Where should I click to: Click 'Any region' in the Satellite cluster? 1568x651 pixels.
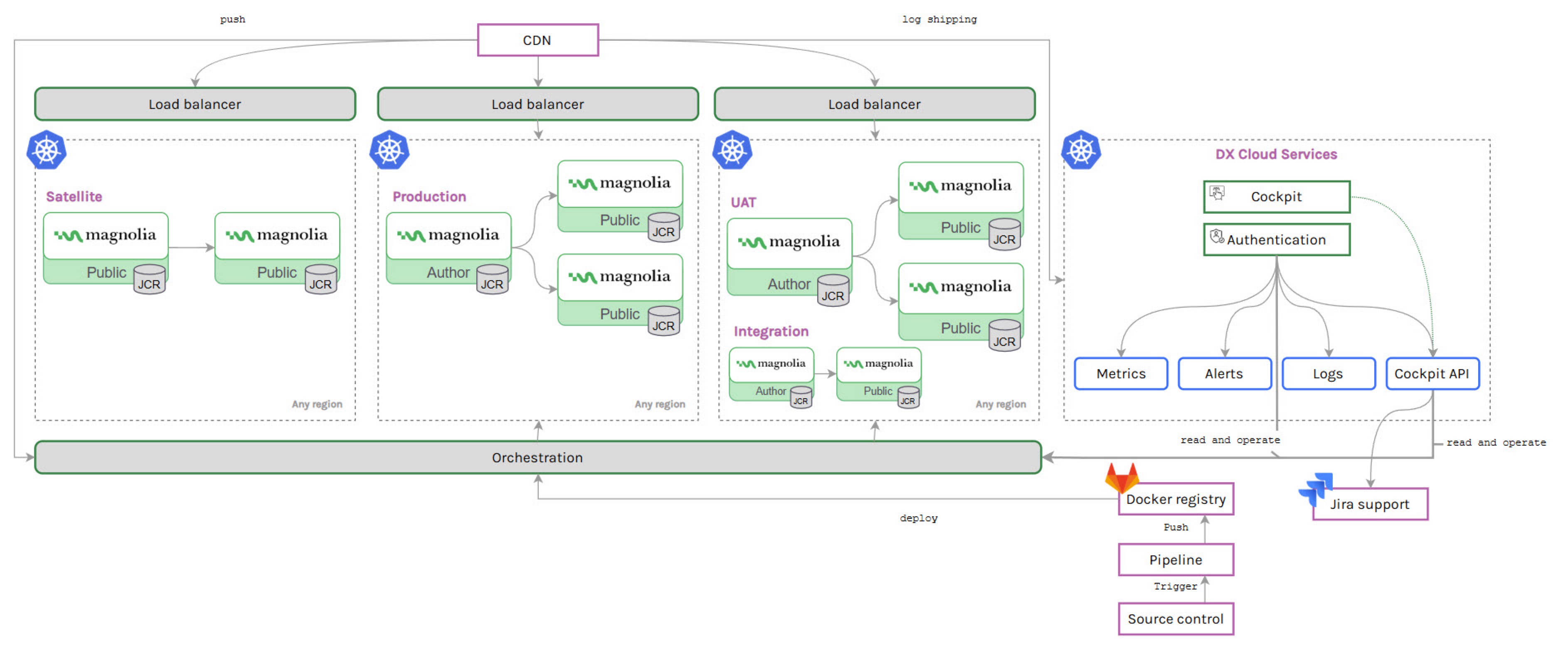(316, 404)
